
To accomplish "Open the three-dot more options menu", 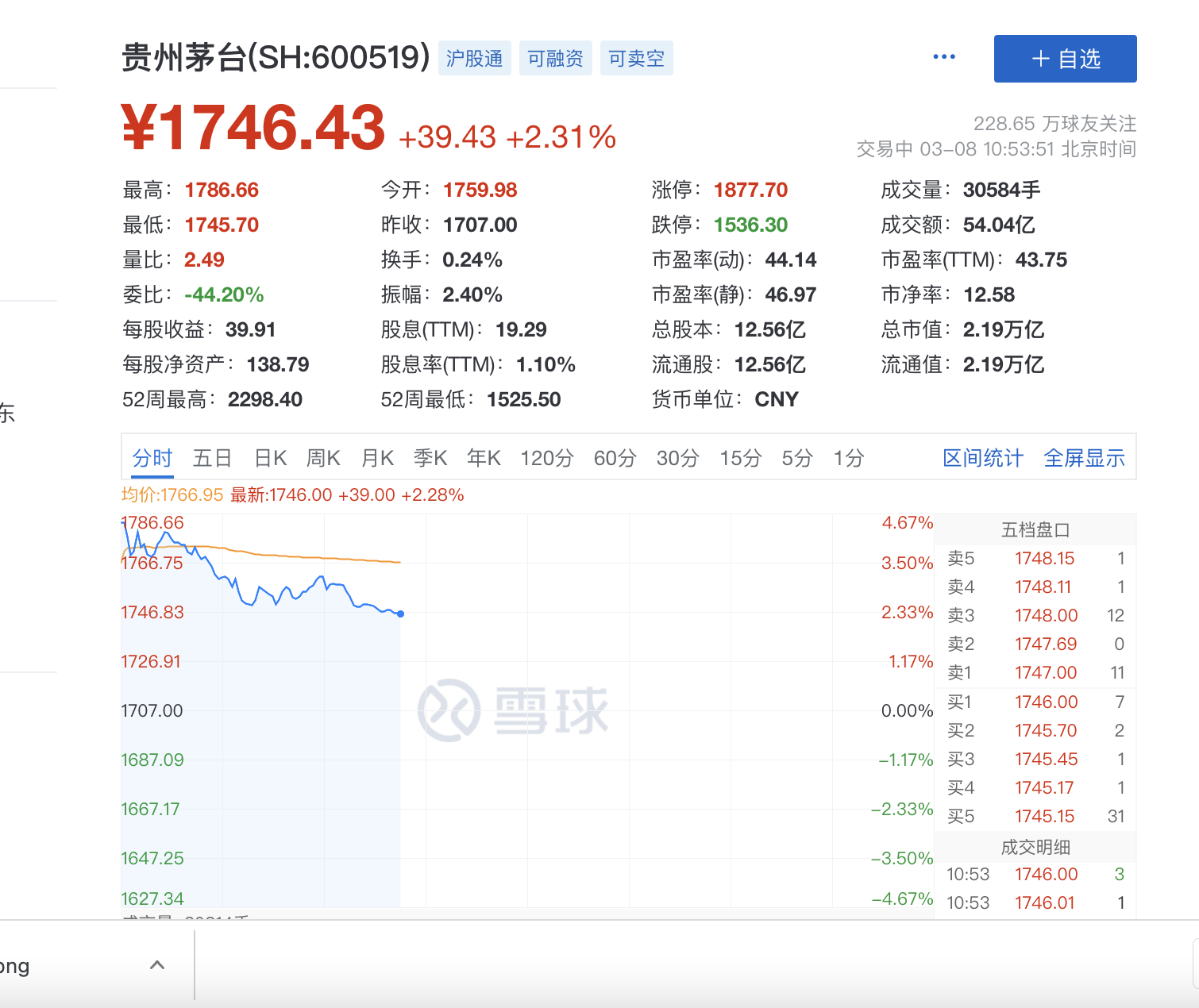I will click(944, 57).
